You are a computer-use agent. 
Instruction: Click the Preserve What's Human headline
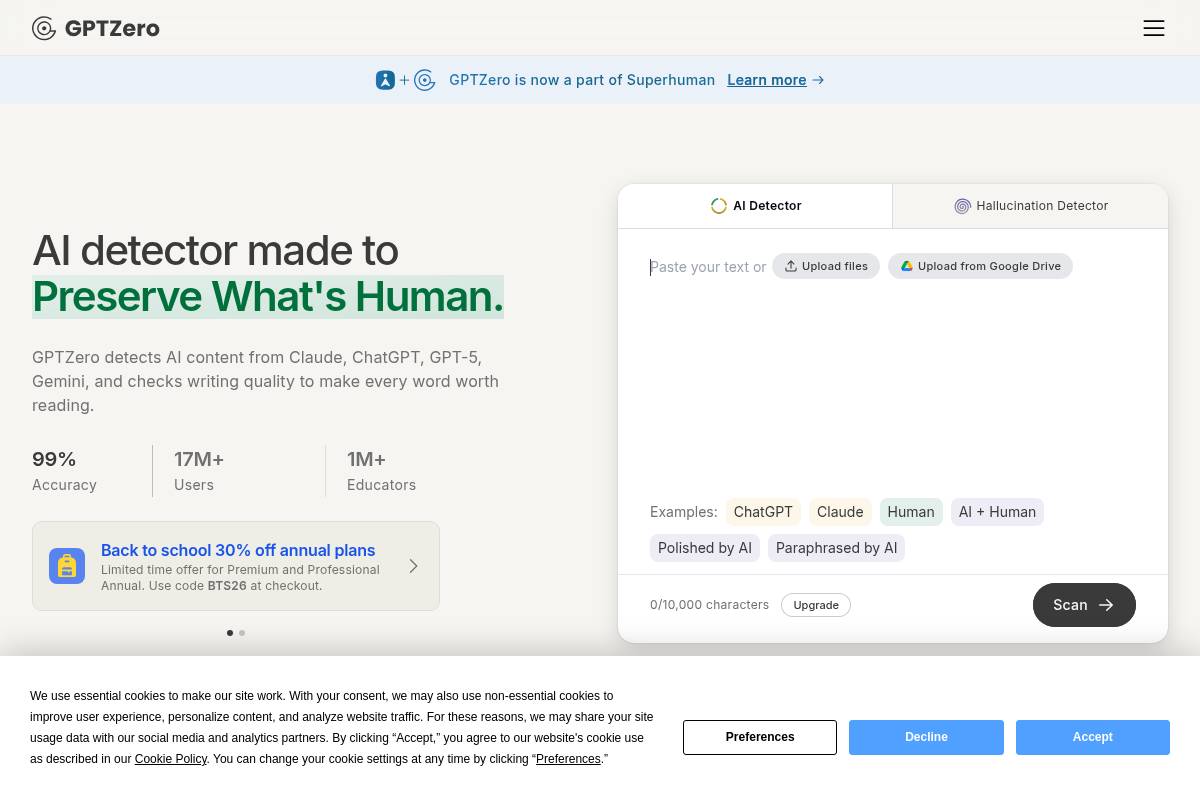click(x=268, y=297)
